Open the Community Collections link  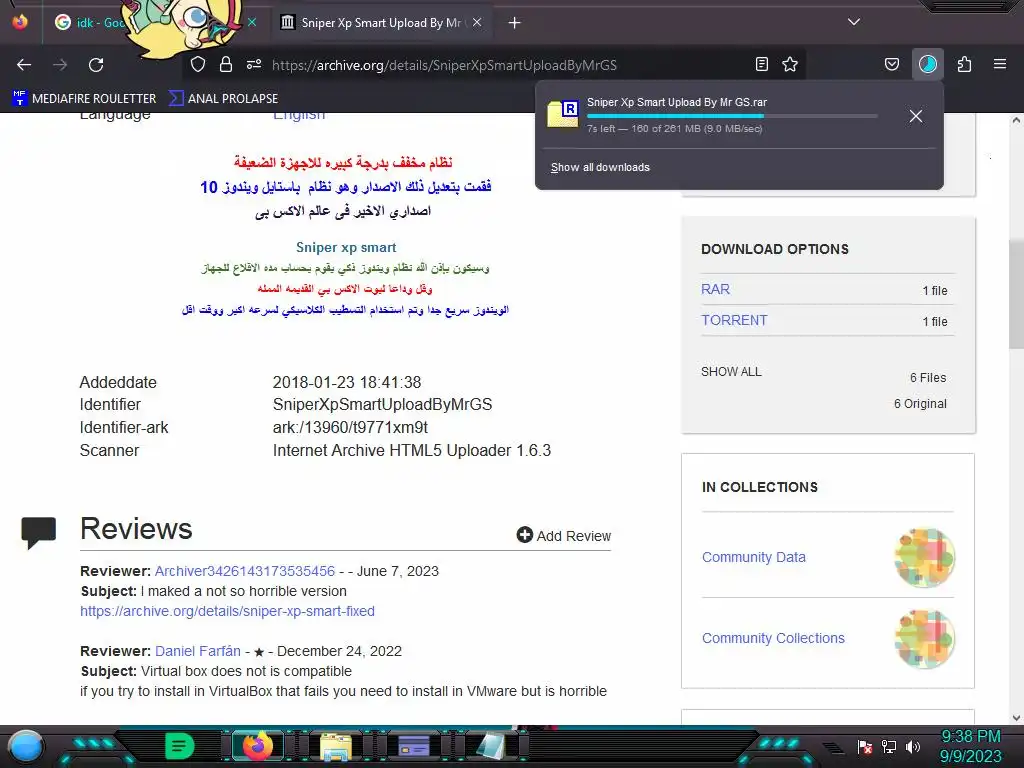(773, 638)
